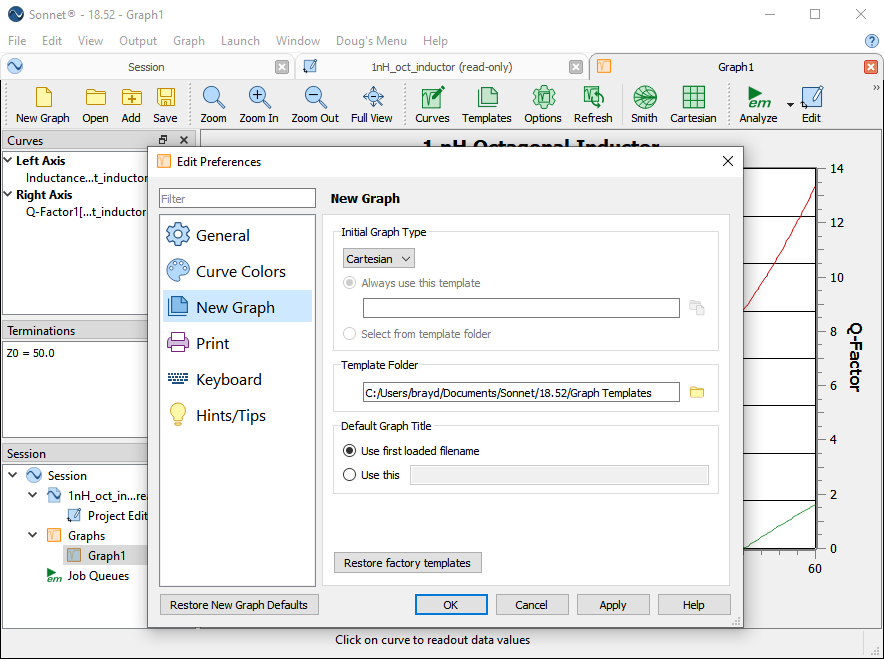The image size is (884, 659).
Task: Select Print preferences category
Action: point(237,343)
